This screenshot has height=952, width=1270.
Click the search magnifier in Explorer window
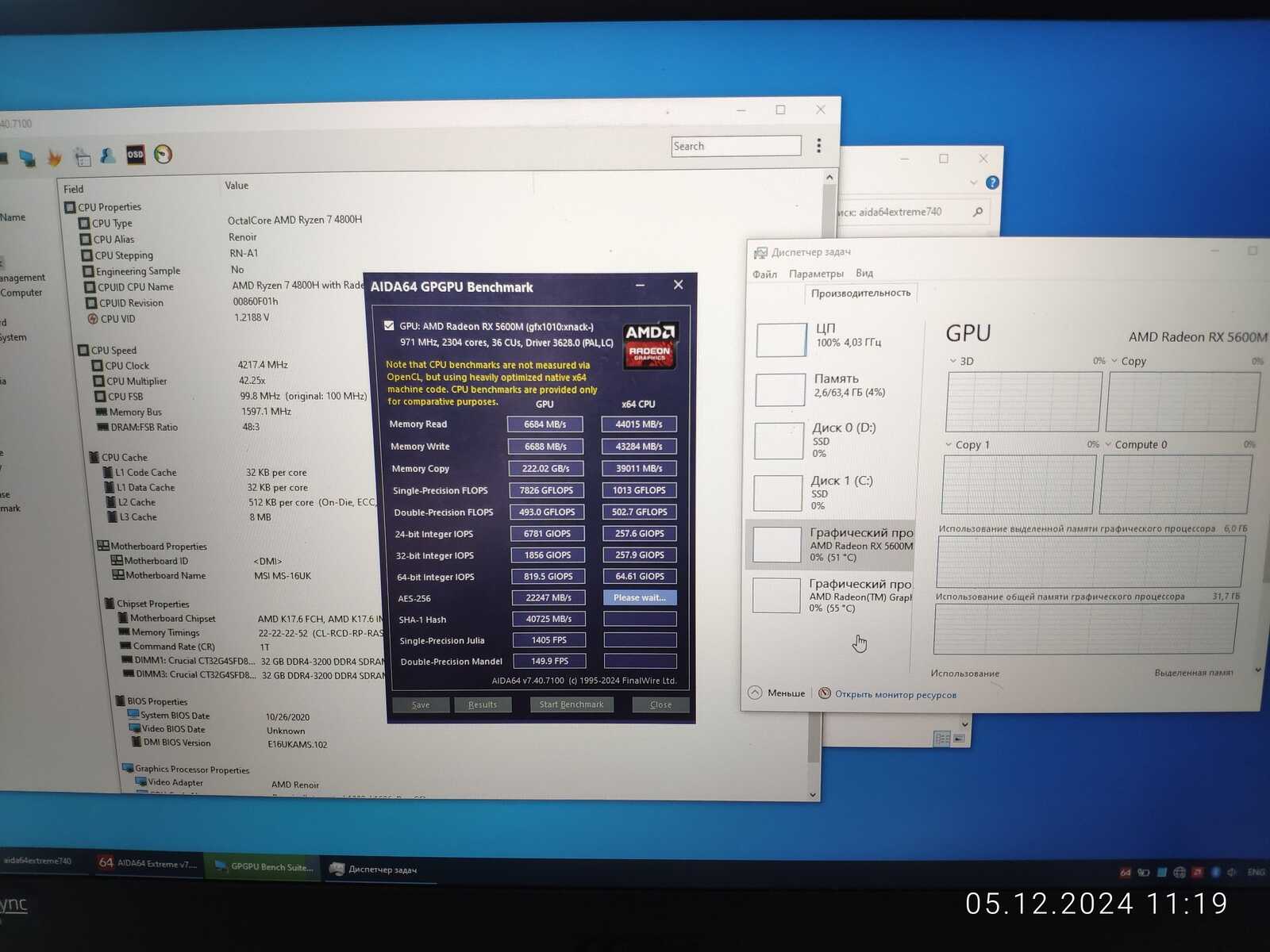point(978,212)
